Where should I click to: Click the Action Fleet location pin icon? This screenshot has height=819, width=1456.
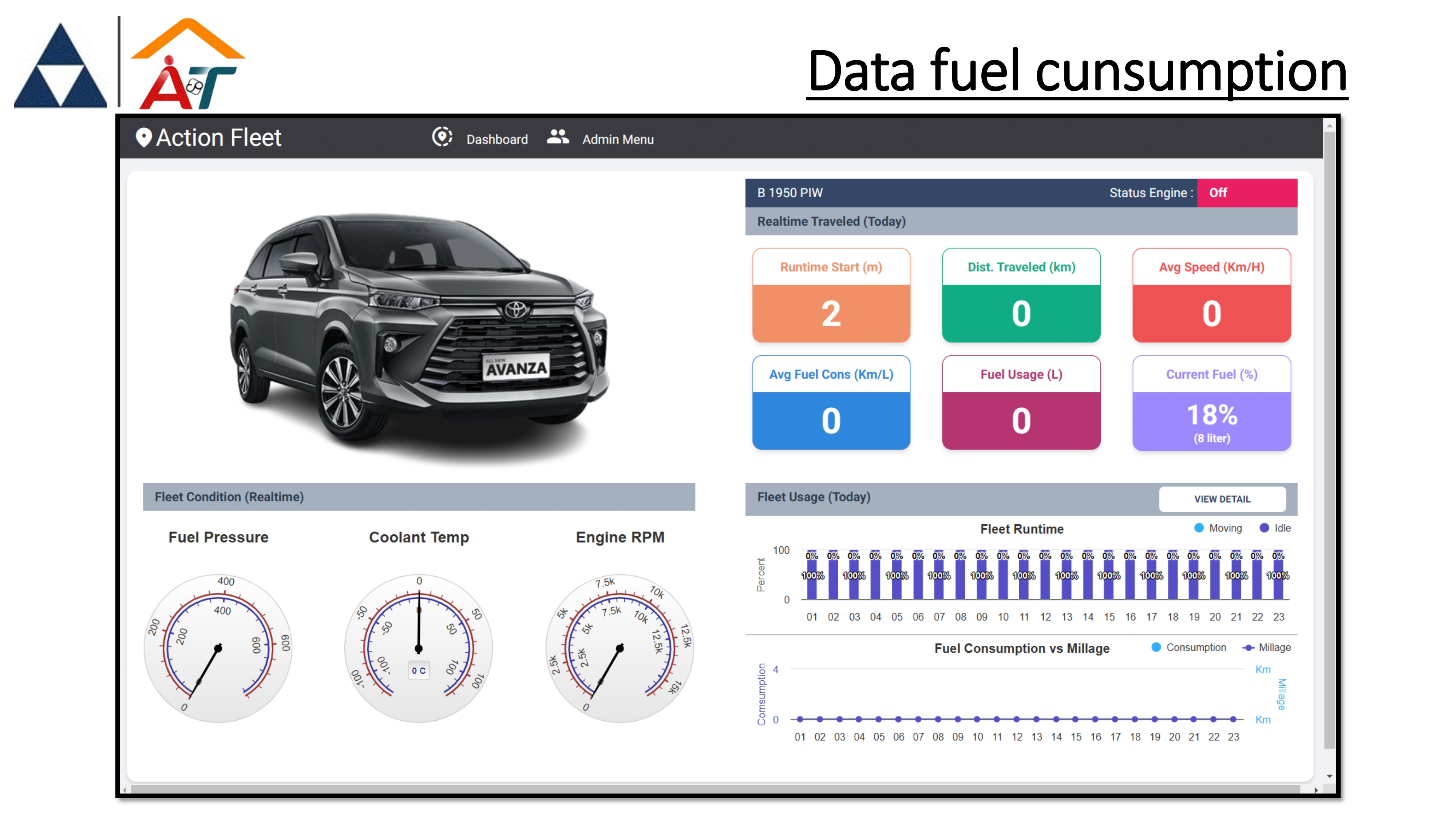[x=143, y=137]
